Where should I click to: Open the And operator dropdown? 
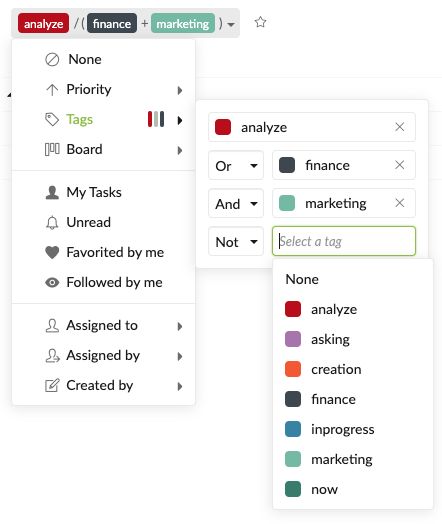click(236, 204)
